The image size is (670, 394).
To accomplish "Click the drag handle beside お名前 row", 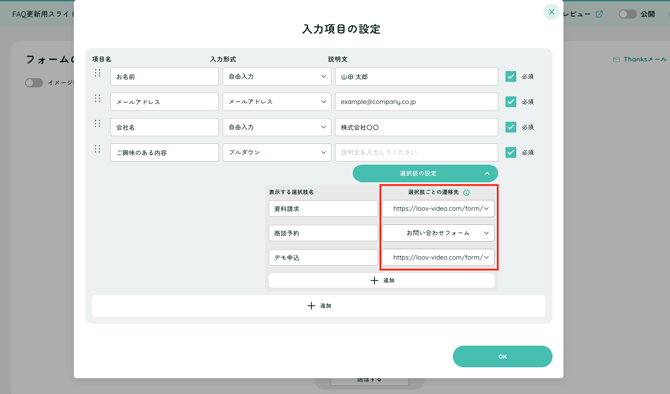I will tap(97, 73).
